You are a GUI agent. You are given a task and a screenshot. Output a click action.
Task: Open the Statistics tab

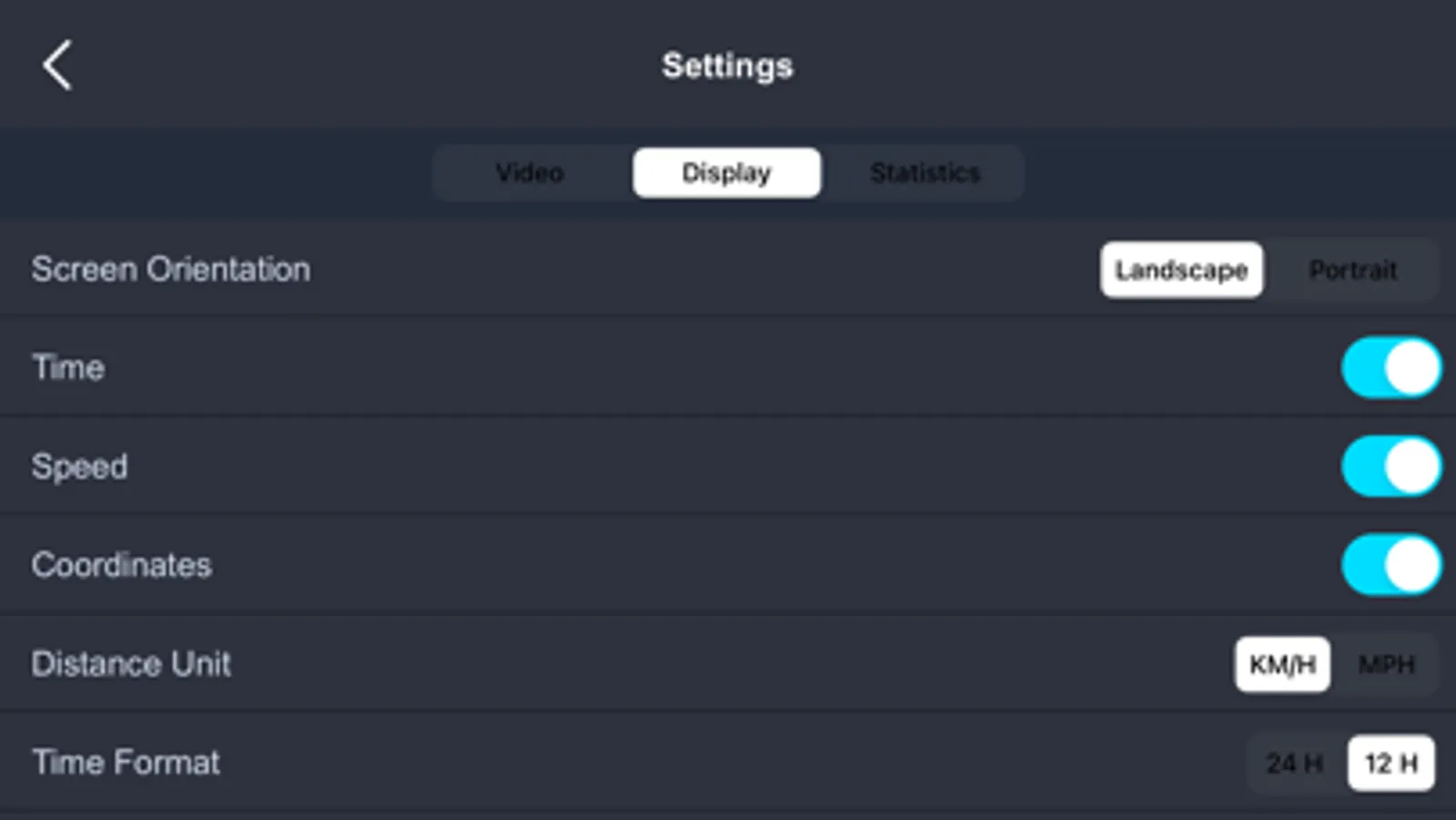pyautogui.click(x=924, y=172)
